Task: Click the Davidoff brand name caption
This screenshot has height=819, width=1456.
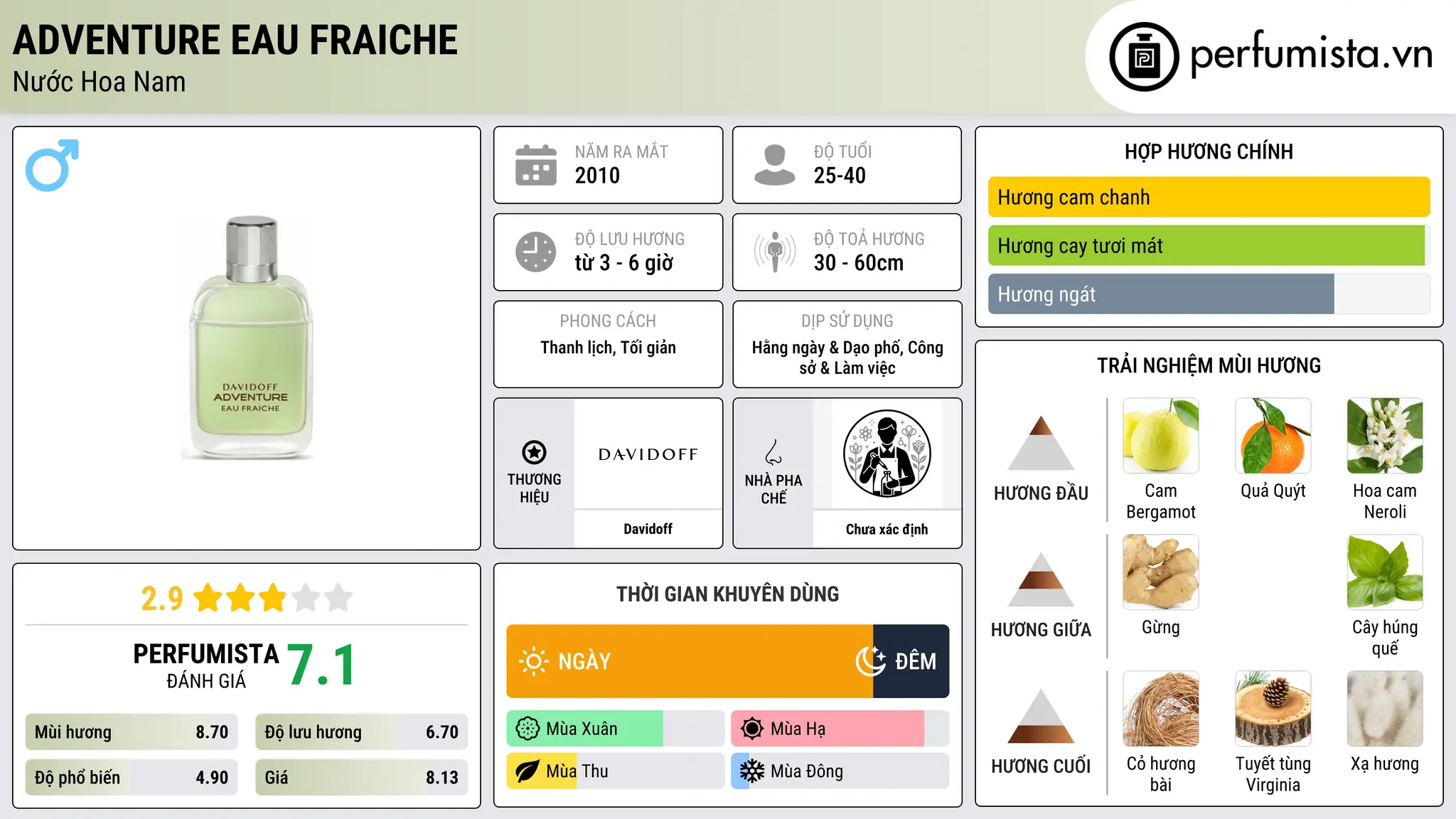Action: (648, 529)
